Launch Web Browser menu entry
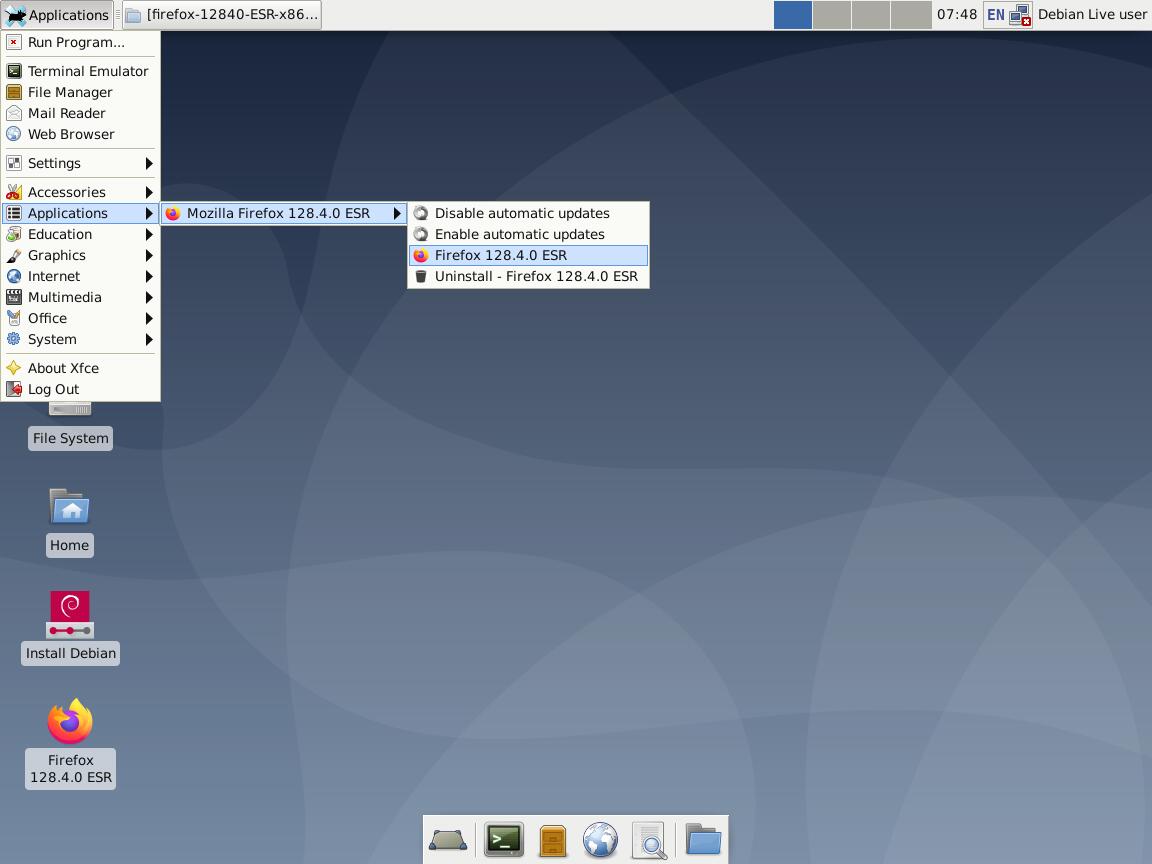1152x864 pixels. click(80, 134)
